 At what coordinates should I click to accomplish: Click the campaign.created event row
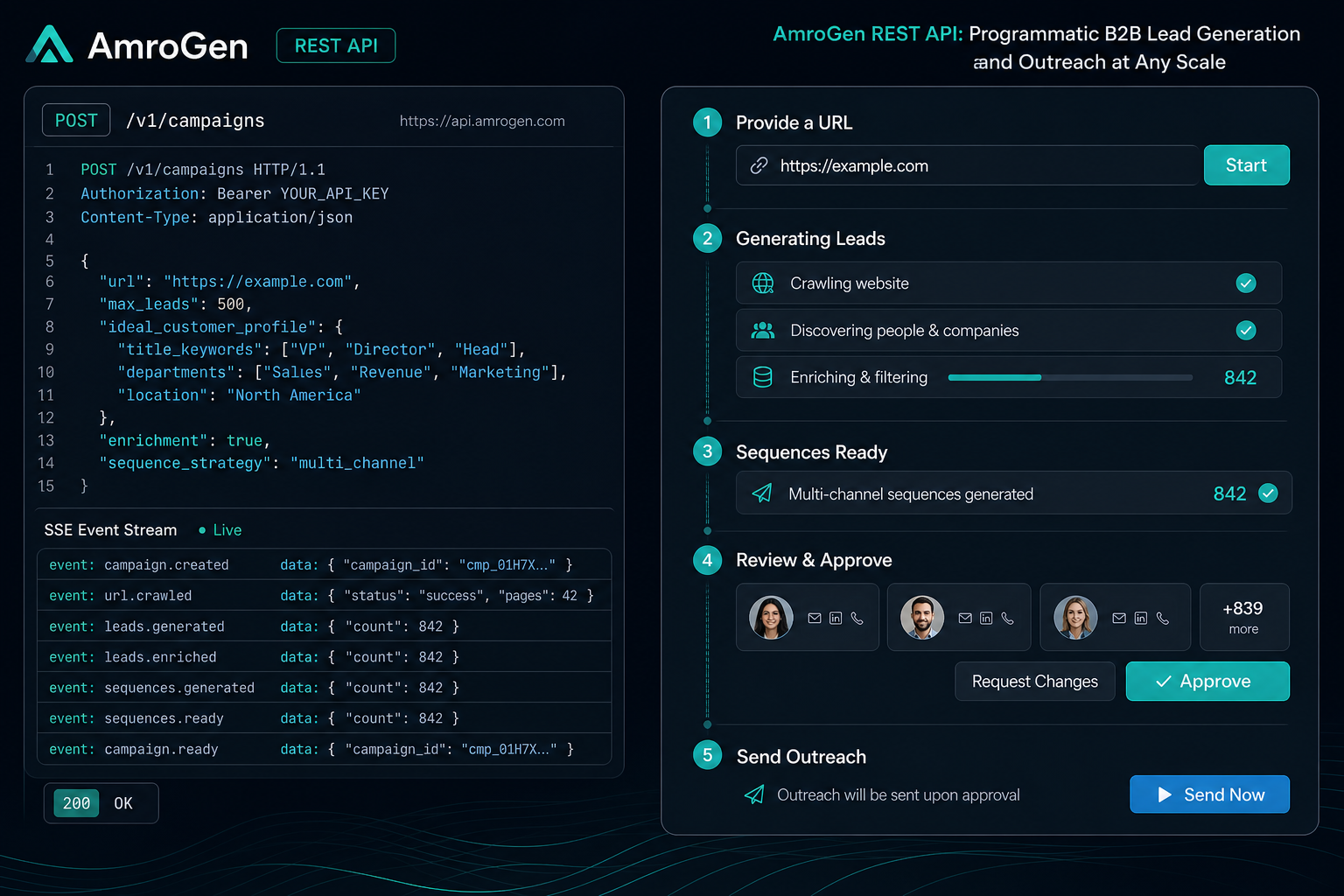pos(324,565)
